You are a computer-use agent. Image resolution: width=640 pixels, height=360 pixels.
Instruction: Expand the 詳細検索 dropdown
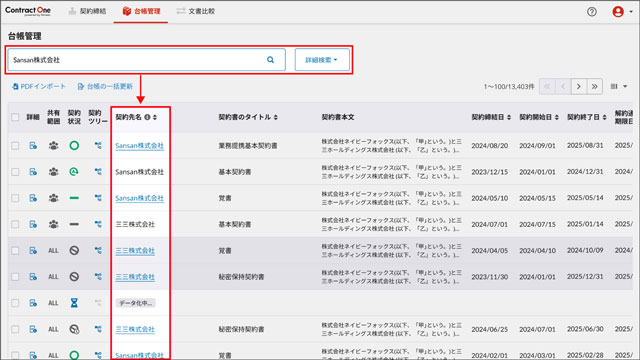point(322,60)
